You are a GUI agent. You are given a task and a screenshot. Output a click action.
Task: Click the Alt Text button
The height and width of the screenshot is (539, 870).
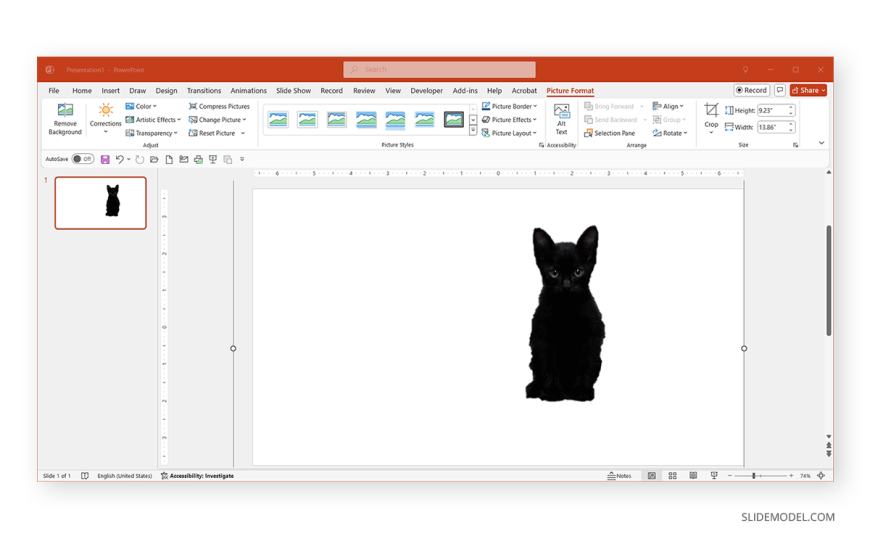pos(562,119)
